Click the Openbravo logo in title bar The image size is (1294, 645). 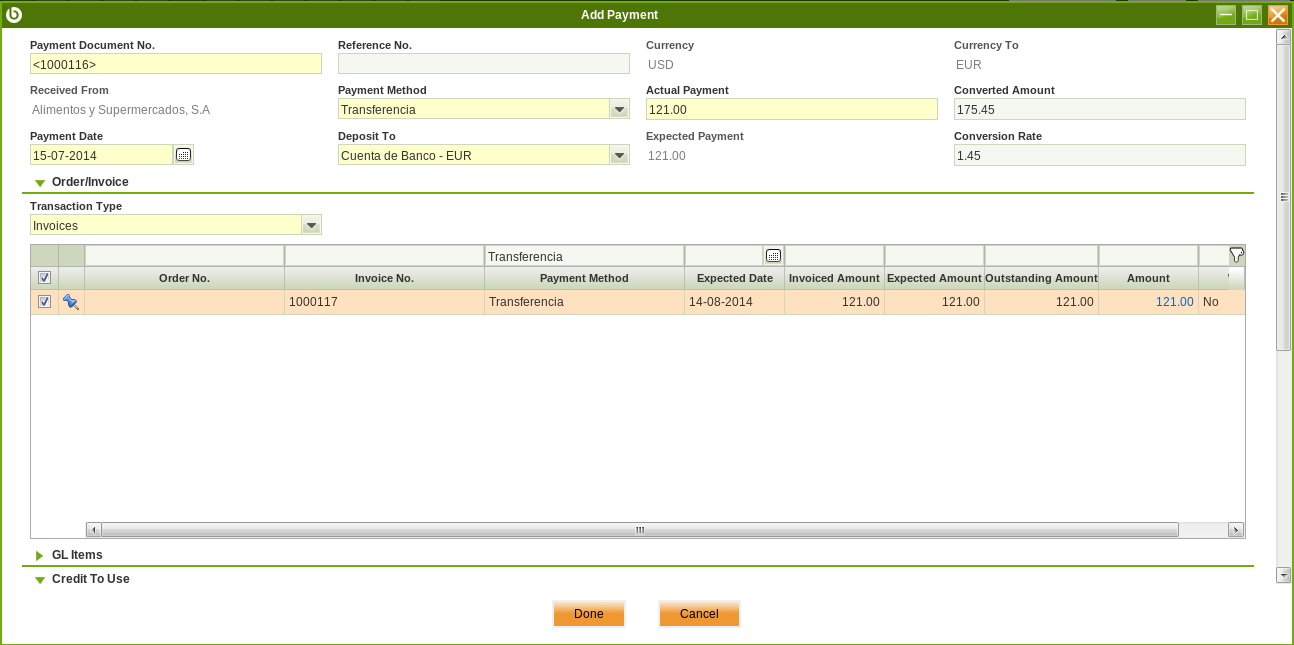[14, 14]
